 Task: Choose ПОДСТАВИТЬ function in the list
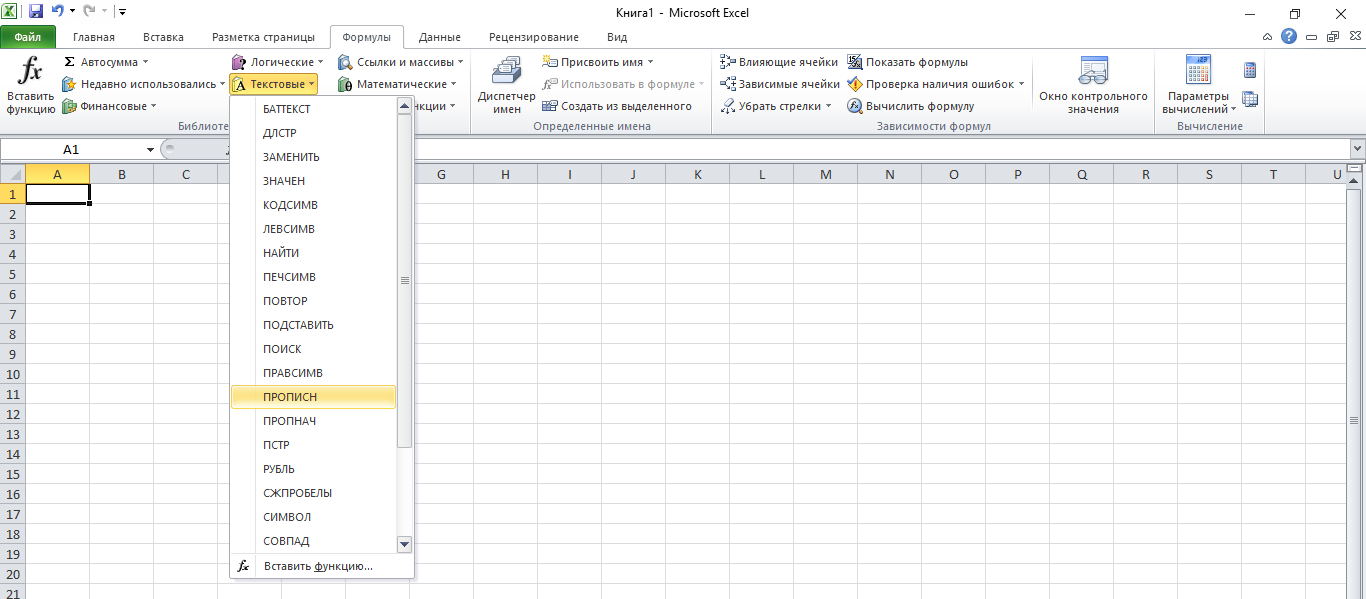tap(313, 325)
